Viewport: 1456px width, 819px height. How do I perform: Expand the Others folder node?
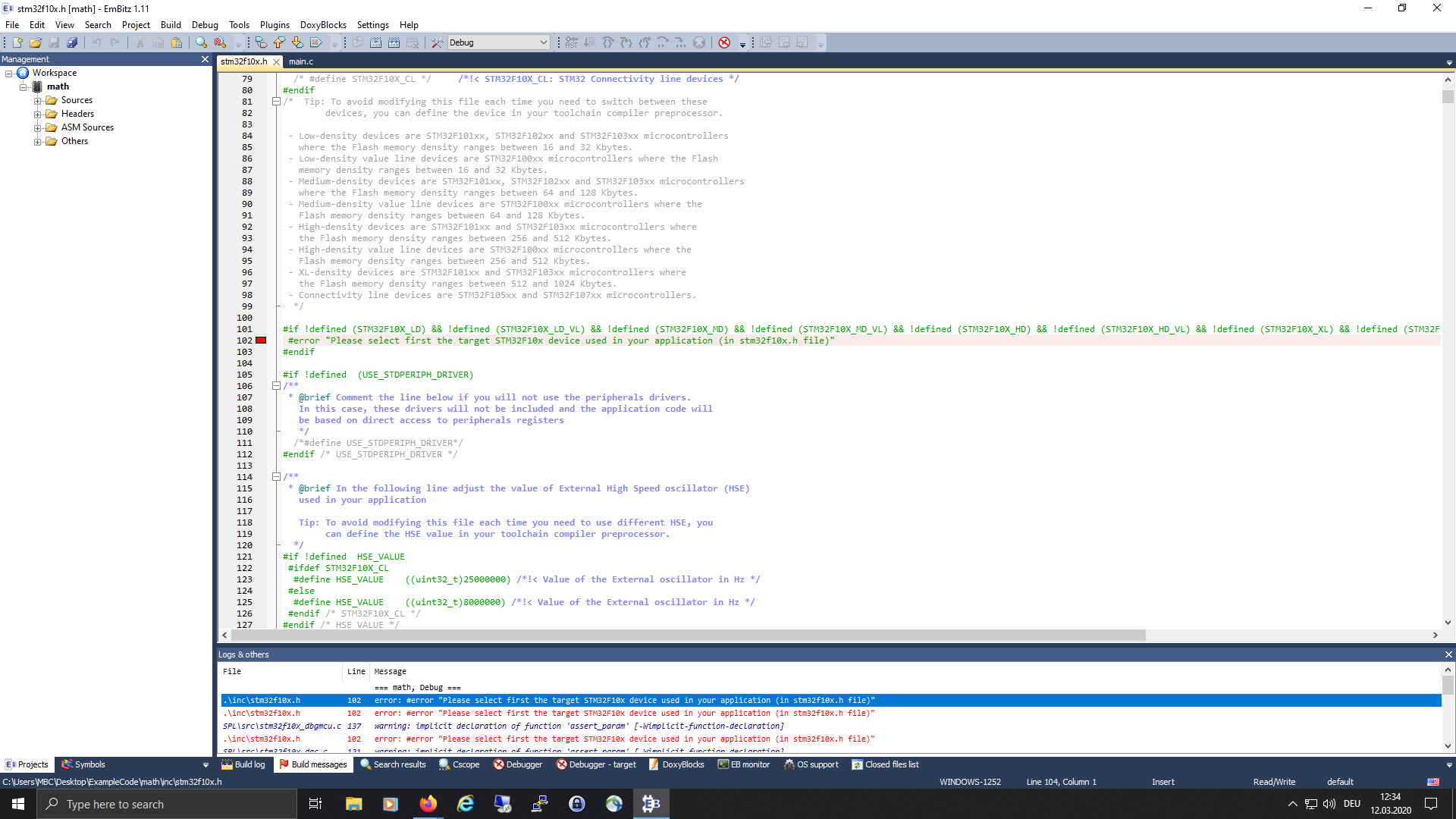[37, 142]
